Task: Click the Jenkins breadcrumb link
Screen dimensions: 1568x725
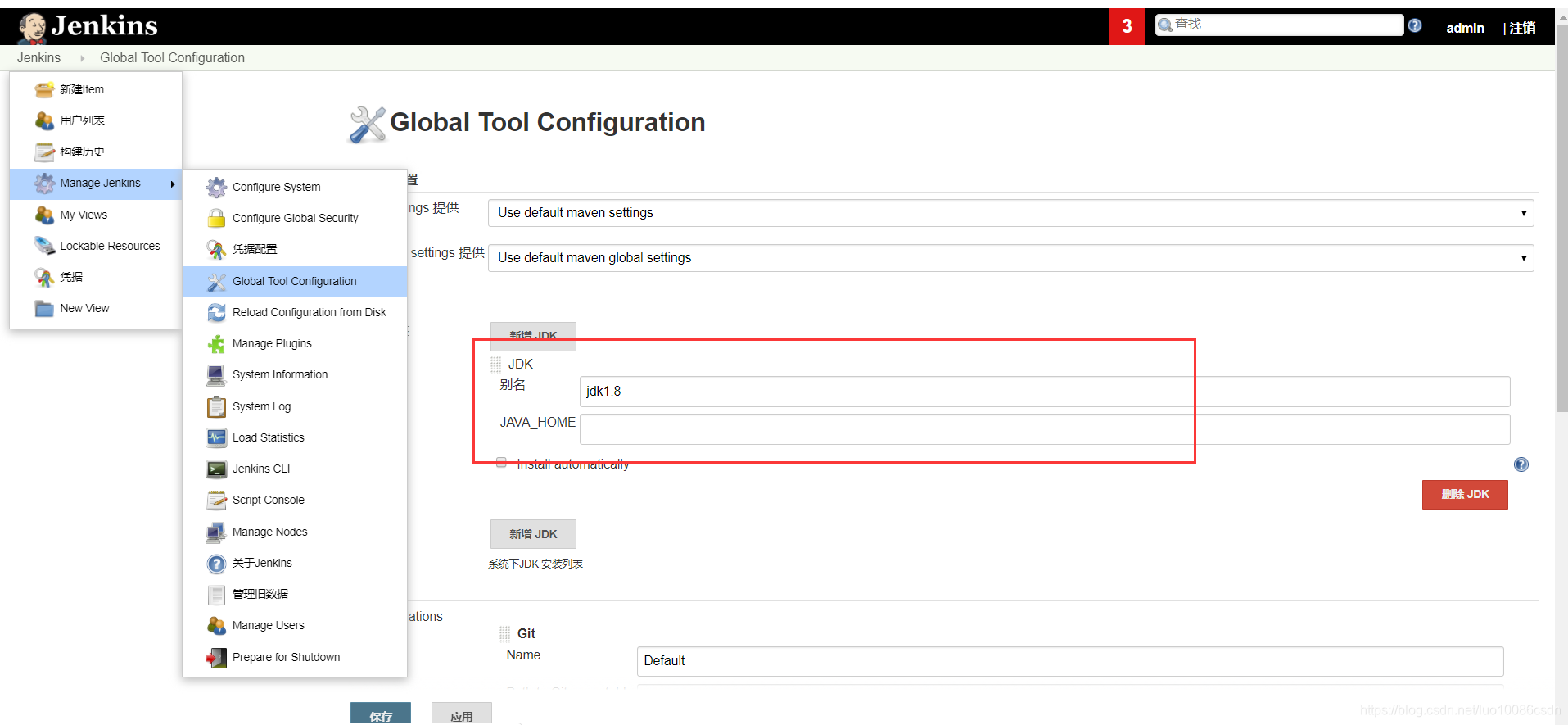Action: tap(38, 58)
